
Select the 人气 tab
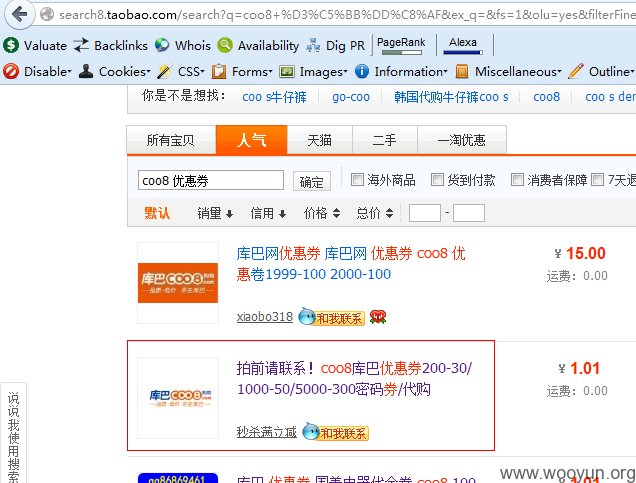[x=251, y=140]
